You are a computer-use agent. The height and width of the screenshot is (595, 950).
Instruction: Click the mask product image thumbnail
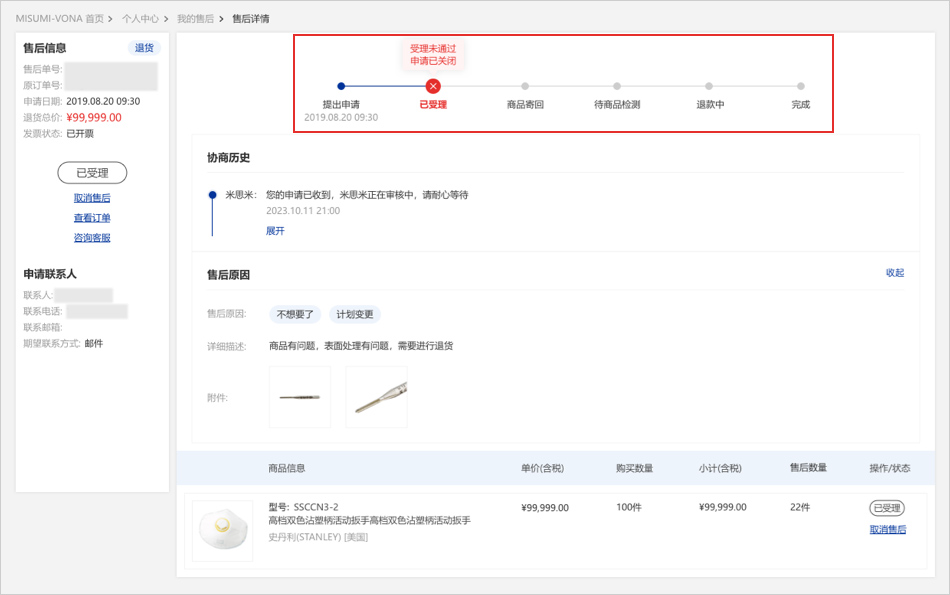(222, 530)
